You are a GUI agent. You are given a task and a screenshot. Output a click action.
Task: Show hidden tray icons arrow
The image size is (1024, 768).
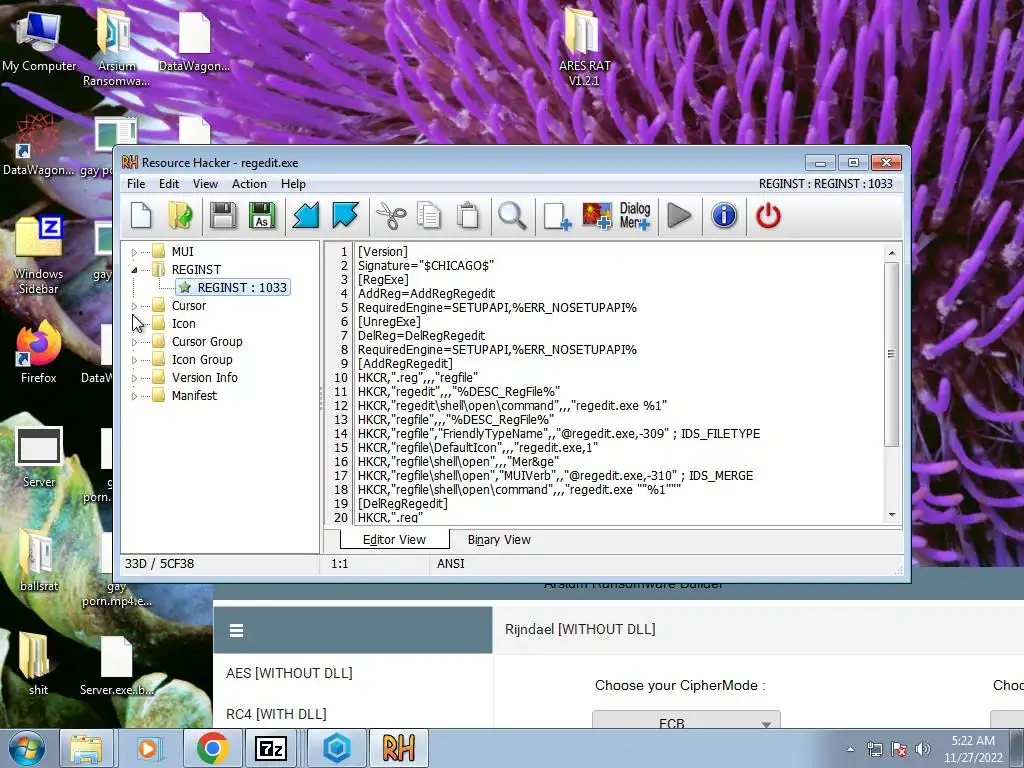click(850, 750)
